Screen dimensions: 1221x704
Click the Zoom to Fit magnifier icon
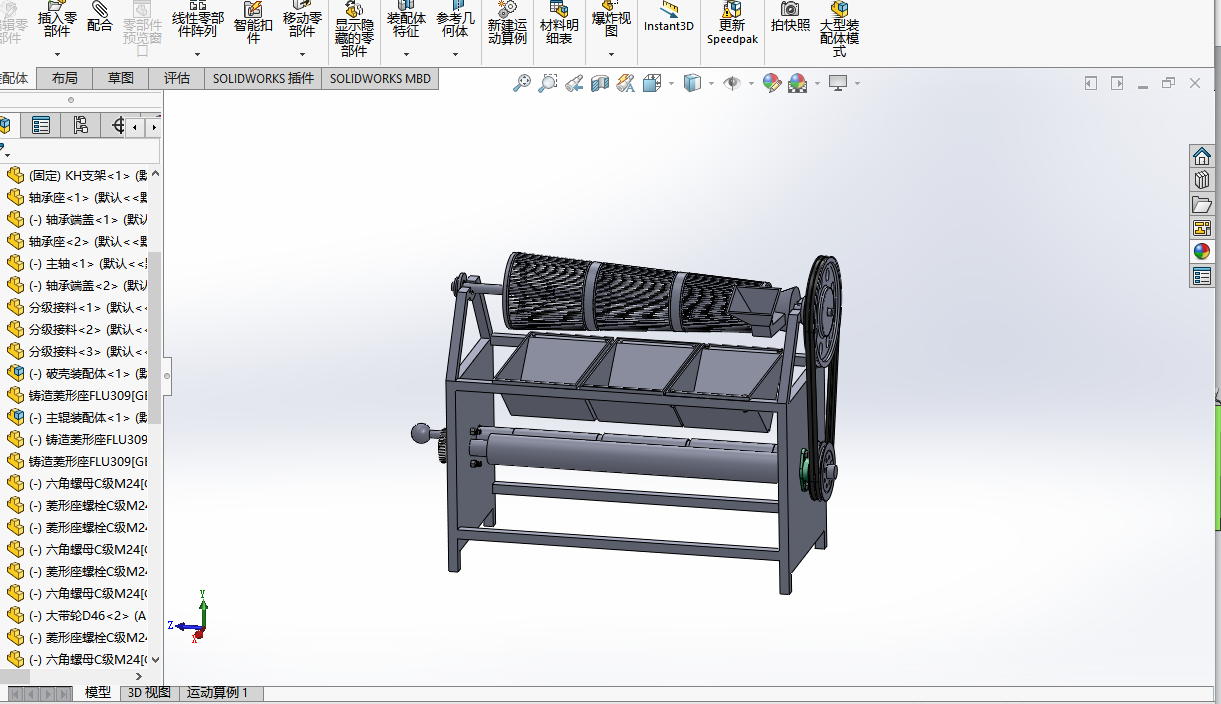pos(522,84)
